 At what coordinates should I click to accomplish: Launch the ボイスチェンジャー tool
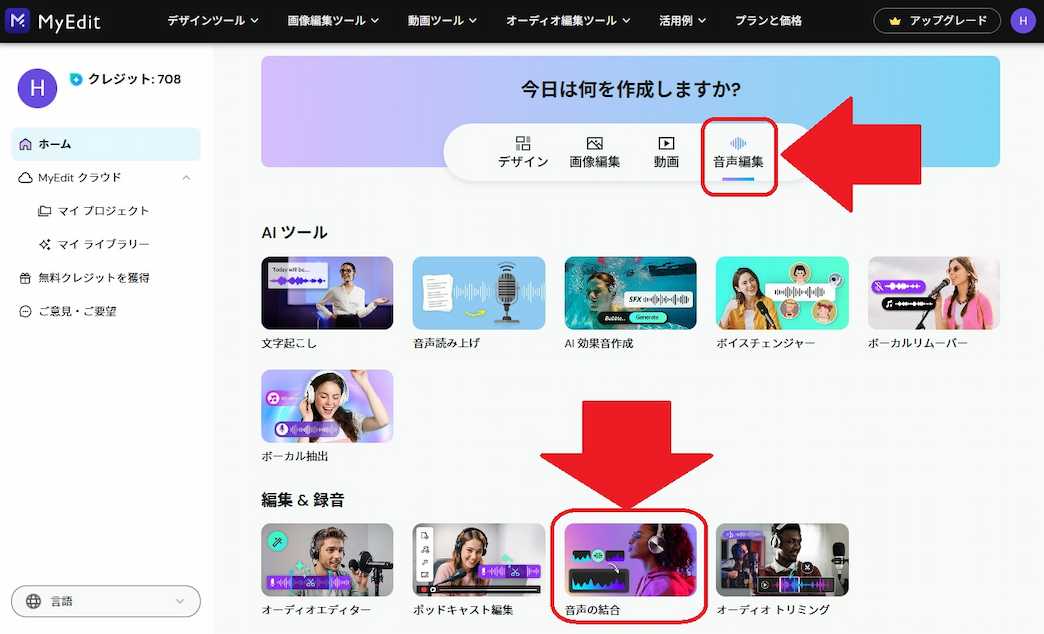[782, 293]
